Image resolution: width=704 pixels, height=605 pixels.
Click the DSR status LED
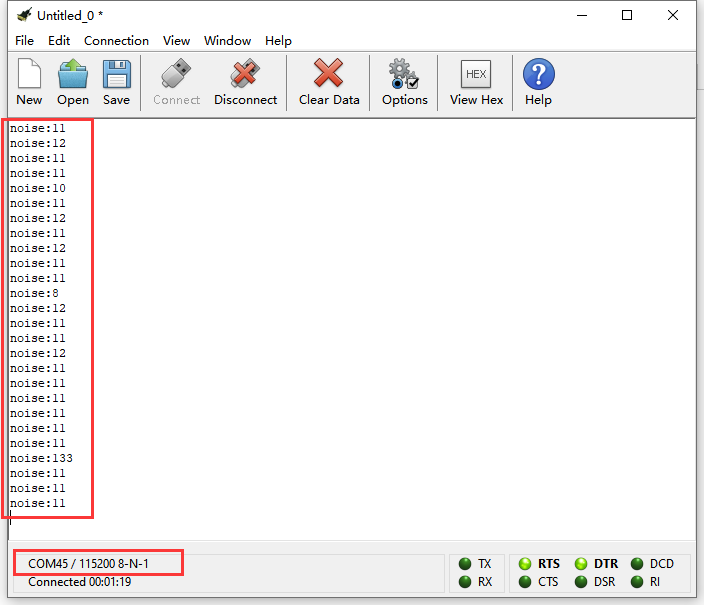coord(581,582)
